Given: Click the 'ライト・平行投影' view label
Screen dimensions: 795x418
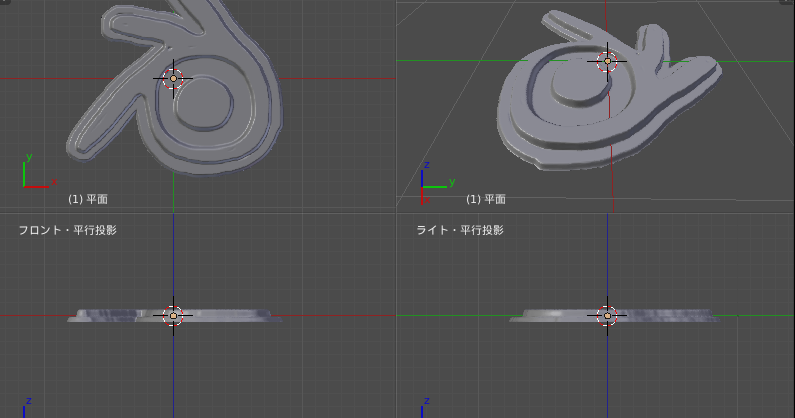Looking at the screenshot, I should pos(460,230).
